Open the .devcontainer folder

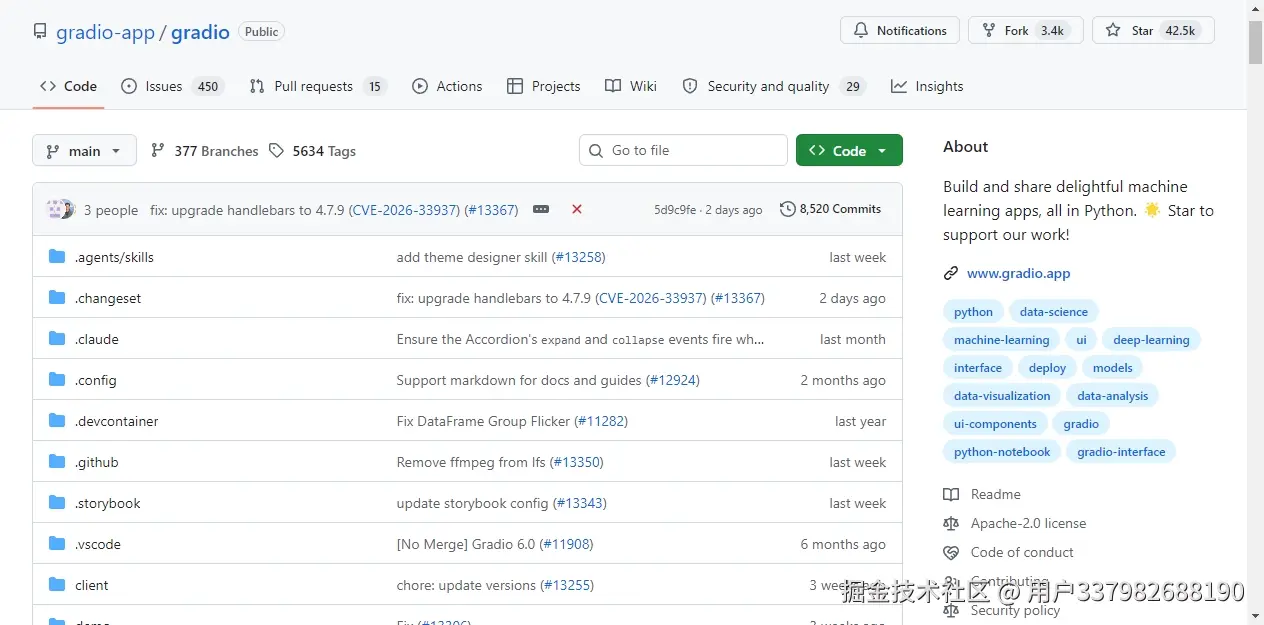click(117, 421)
